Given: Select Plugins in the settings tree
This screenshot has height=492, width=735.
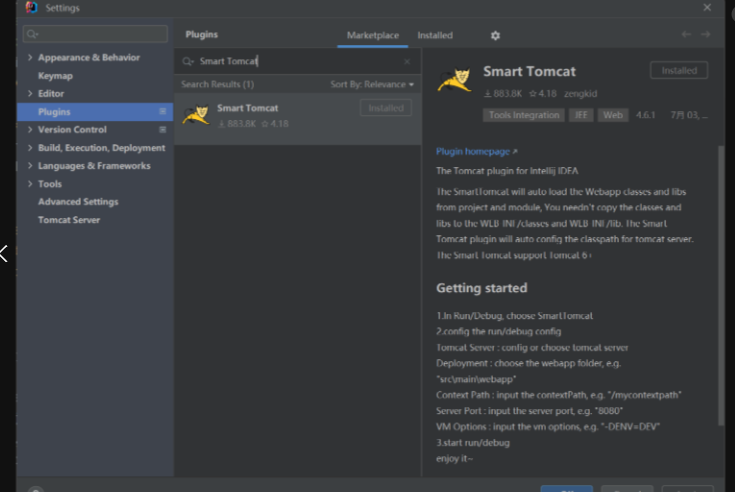Looking at the screenshot, I should (95, 112).
